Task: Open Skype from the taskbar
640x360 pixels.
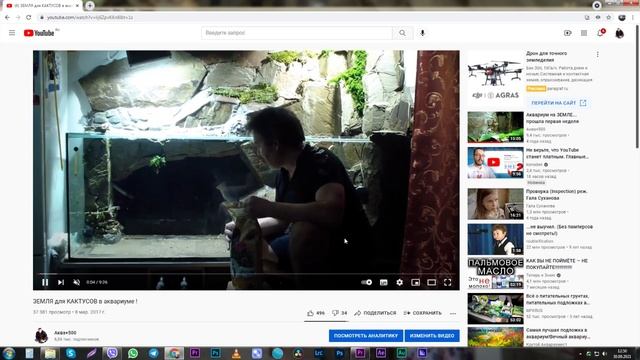Action: tap(71, 353)
